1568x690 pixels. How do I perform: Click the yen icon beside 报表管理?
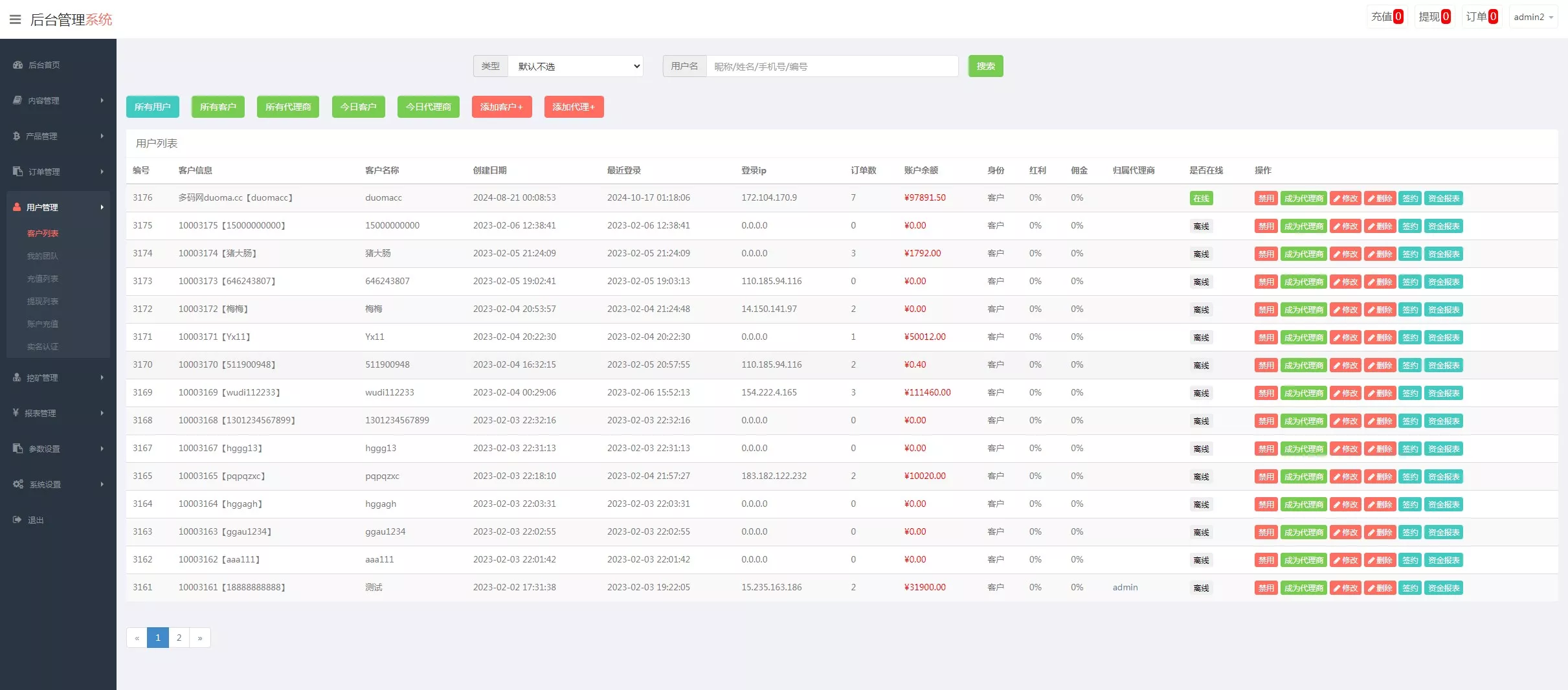point(16,413)
